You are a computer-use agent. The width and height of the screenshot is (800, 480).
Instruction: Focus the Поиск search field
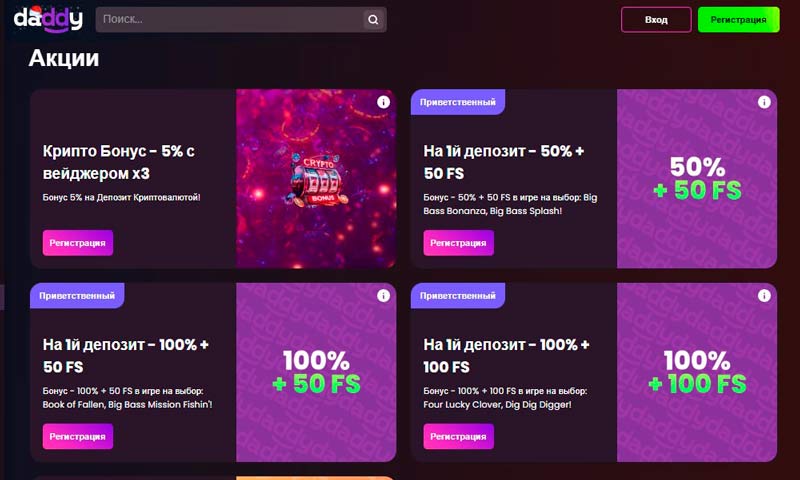(x=230, y=19)
